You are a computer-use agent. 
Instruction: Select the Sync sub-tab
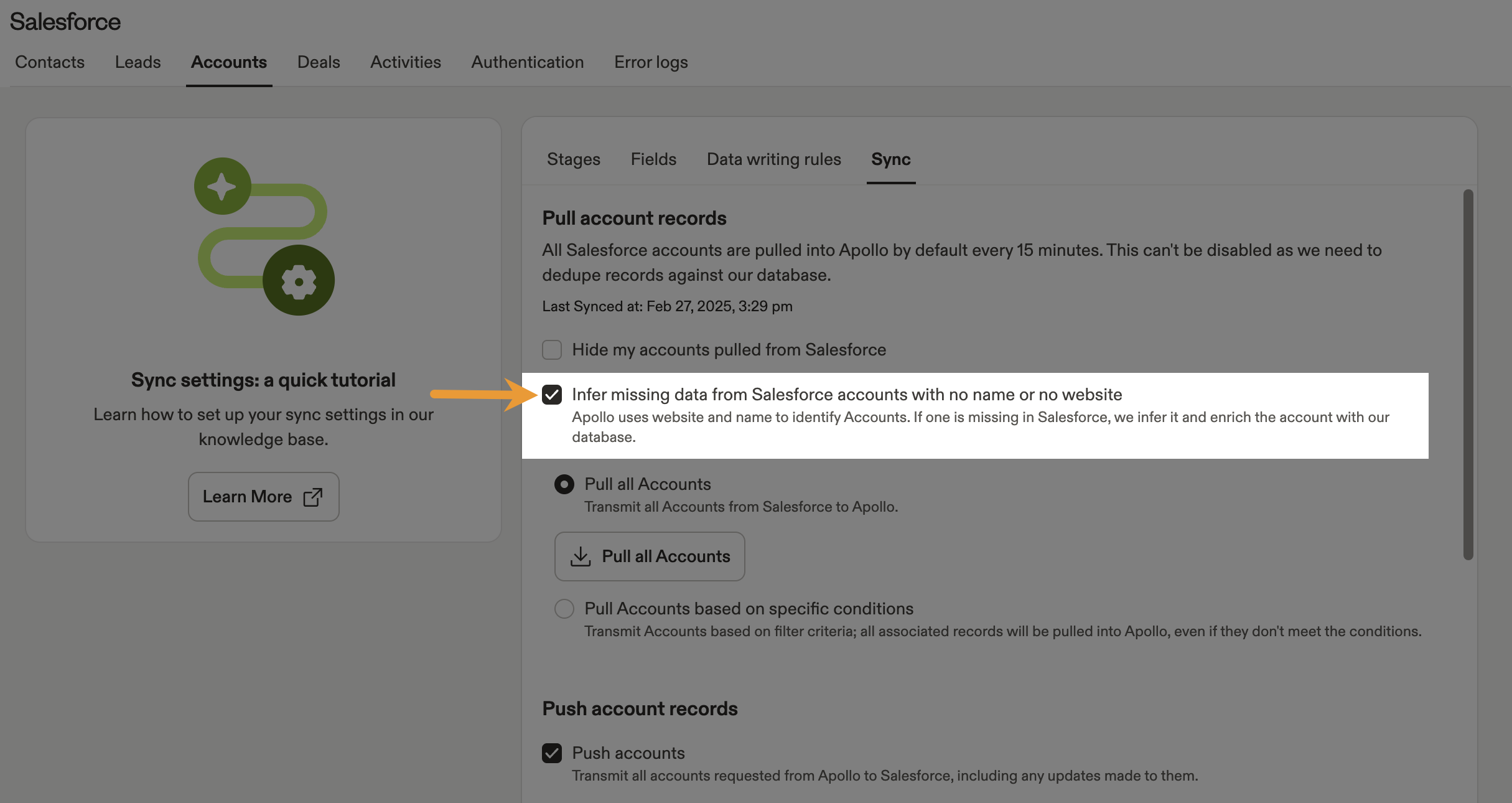(890, 159)
